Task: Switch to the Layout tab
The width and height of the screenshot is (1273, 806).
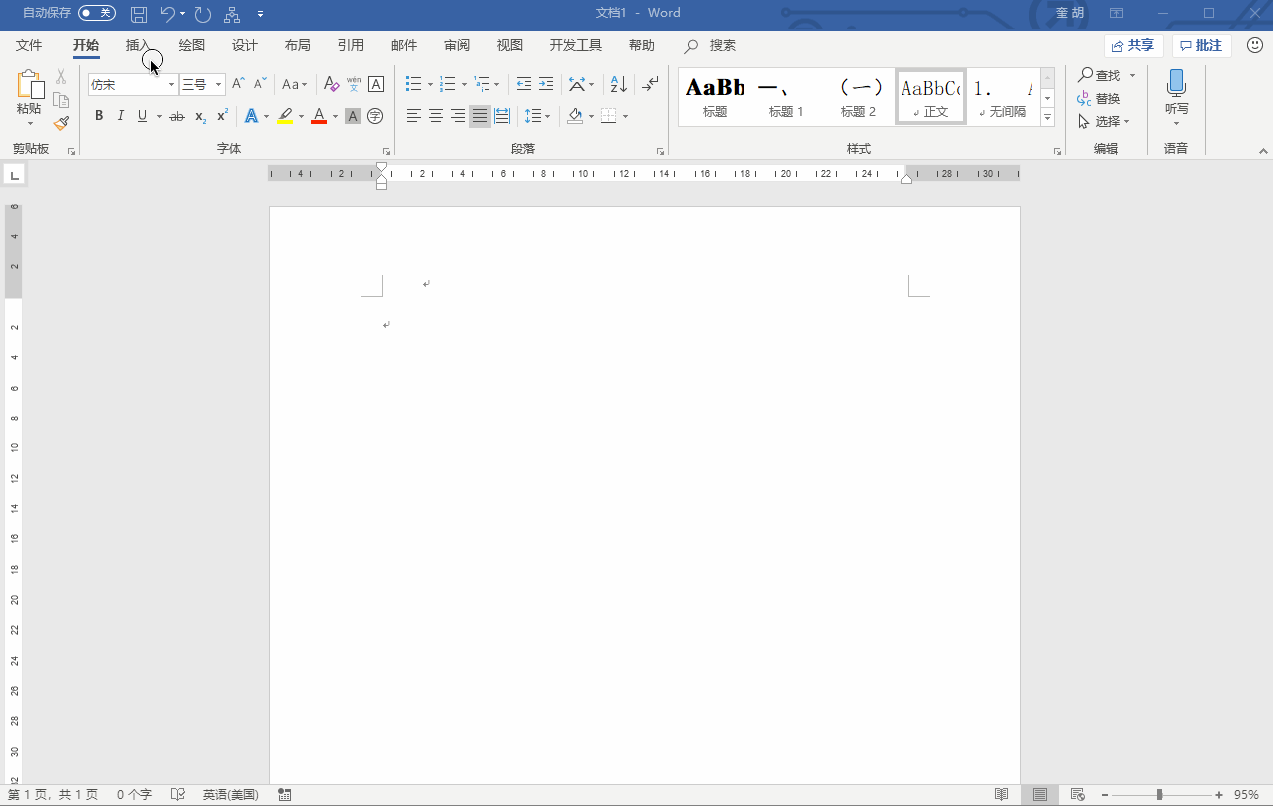Action: point(297,45)
